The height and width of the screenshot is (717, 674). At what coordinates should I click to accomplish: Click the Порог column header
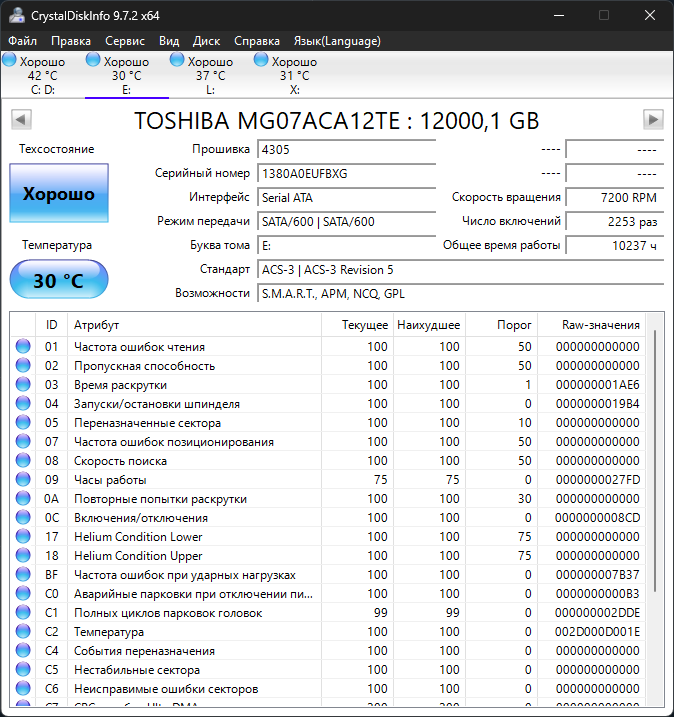(501, 325)
